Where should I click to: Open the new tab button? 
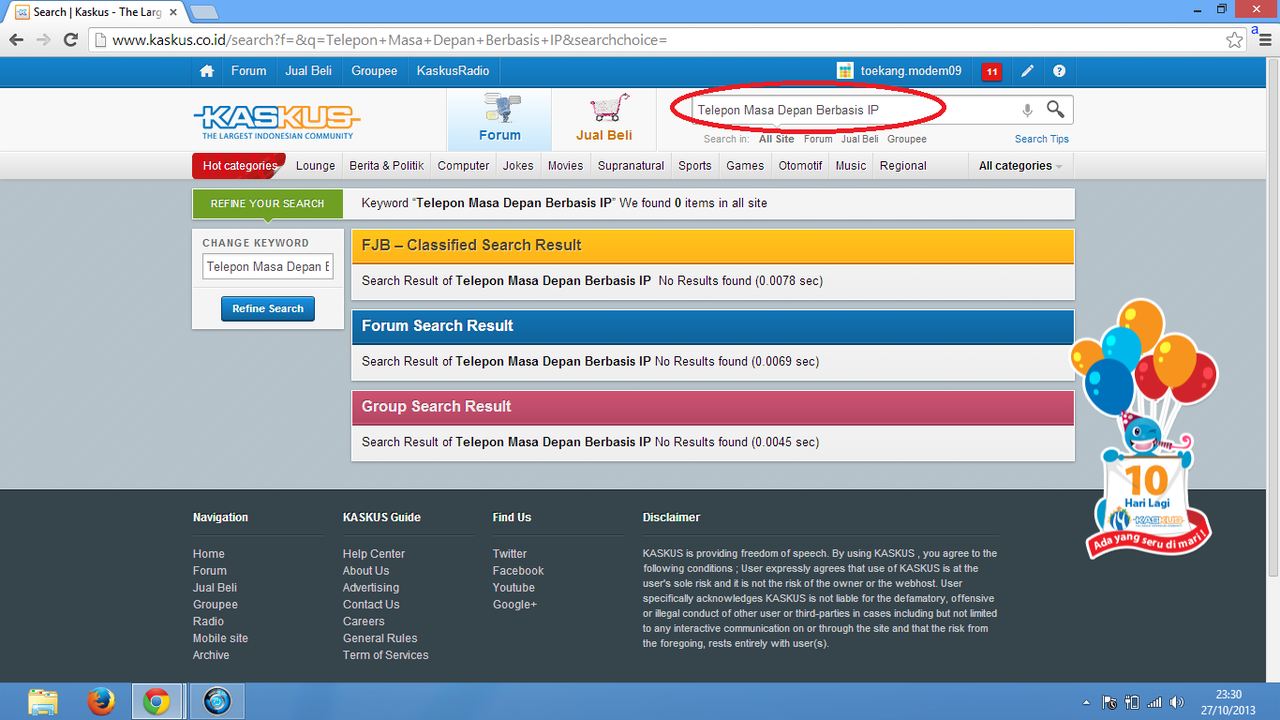204,12
